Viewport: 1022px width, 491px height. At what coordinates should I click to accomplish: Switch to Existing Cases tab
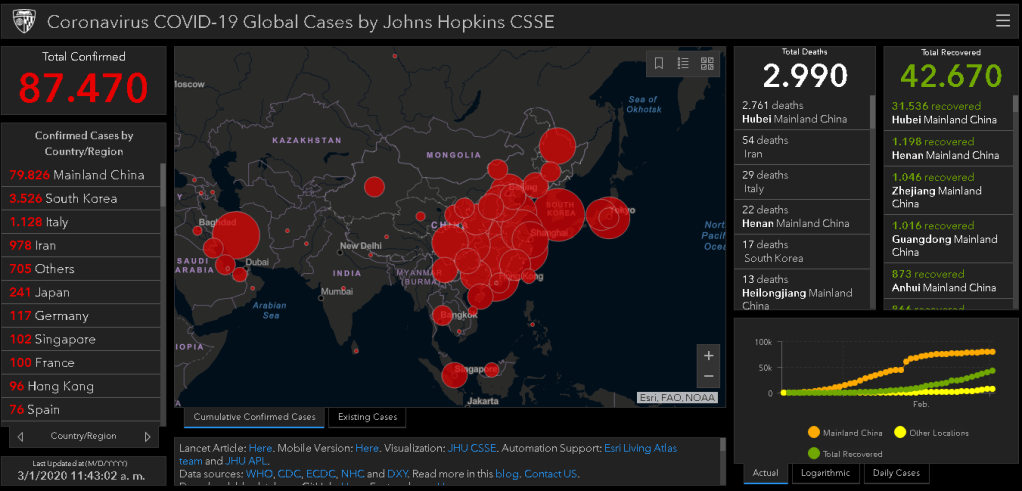(367, 417)
